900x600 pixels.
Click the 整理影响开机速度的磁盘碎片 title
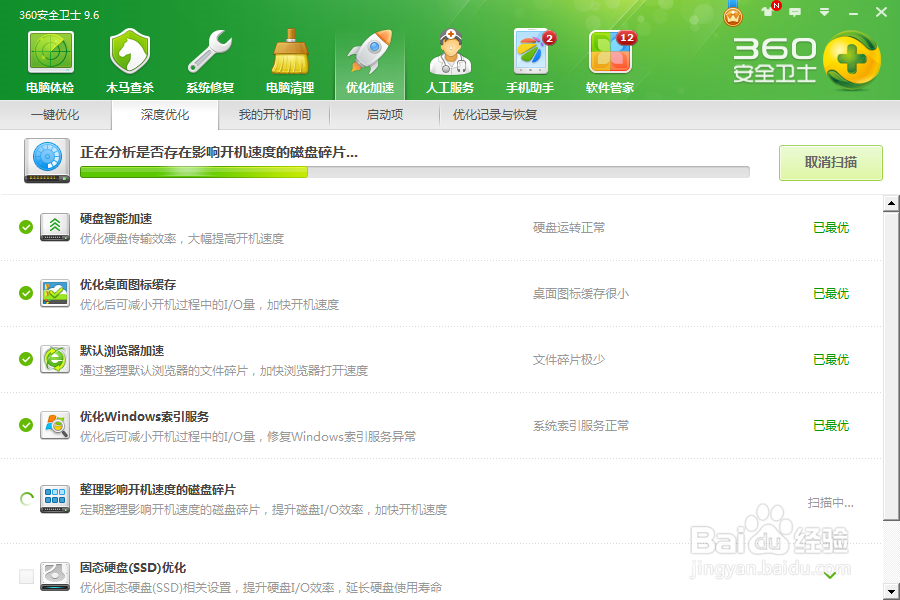point(158,490)
